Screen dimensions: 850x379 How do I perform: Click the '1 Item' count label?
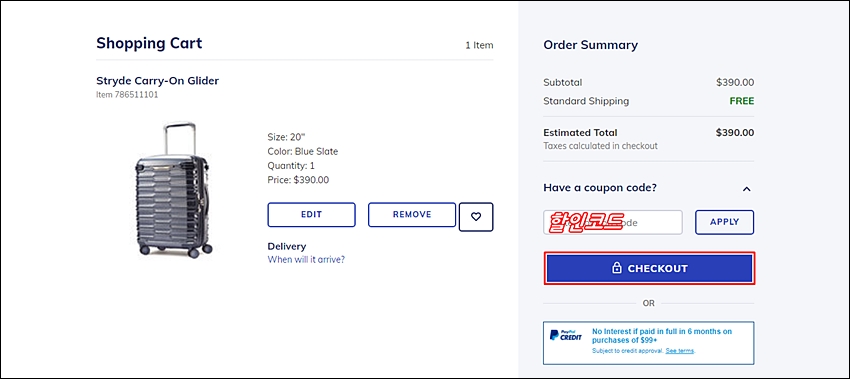coord(479,46)
